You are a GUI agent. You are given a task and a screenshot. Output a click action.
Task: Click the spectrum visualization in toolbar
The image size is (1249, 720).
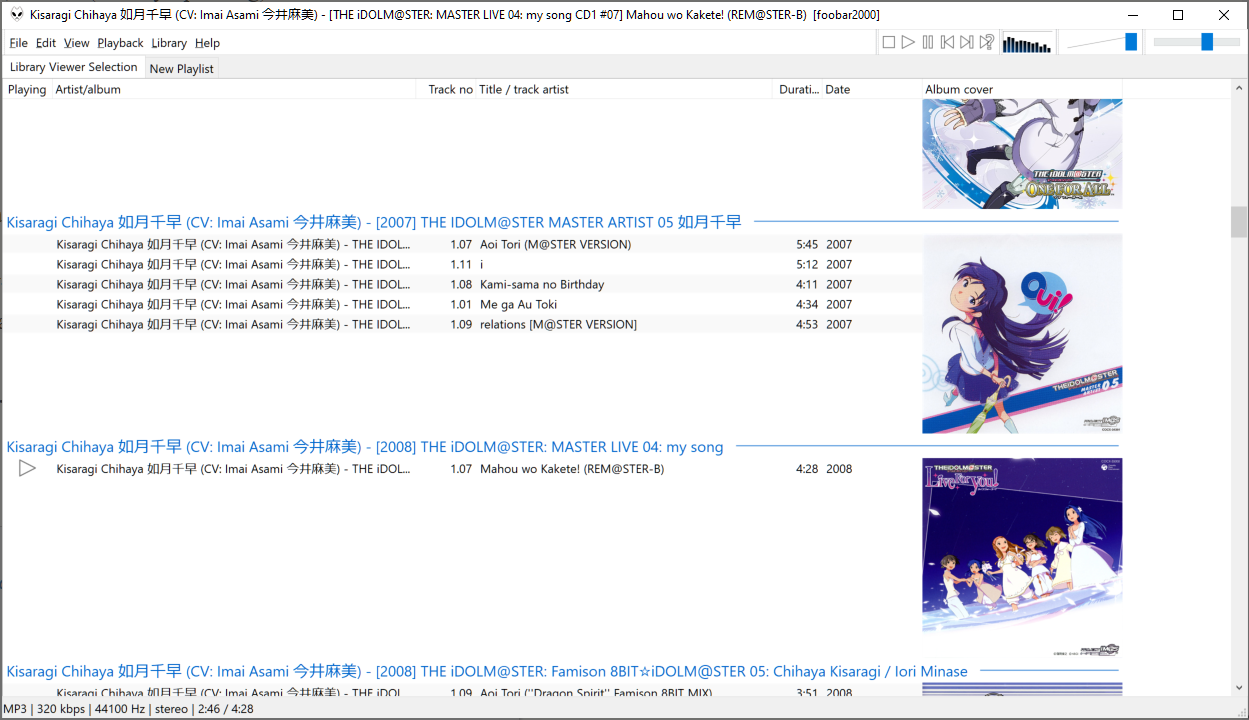[1027, 43]
